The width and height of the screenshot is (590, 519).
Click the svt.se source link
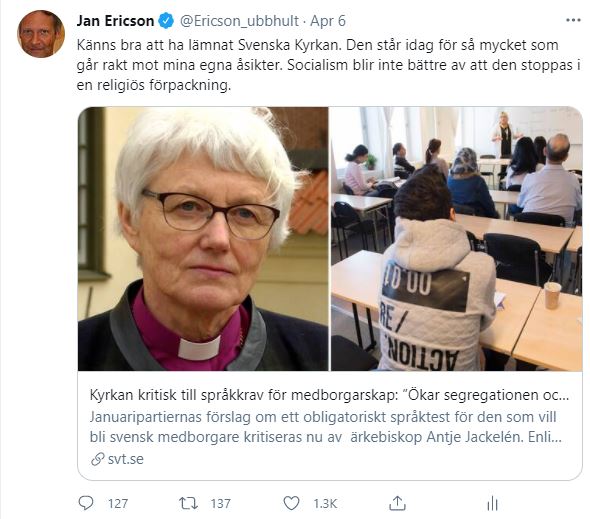[x=125, y=459]
